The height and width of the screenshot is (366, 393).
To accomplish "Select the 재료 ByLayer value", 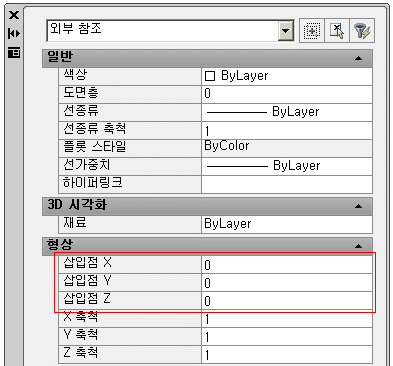I will point(287,224).
